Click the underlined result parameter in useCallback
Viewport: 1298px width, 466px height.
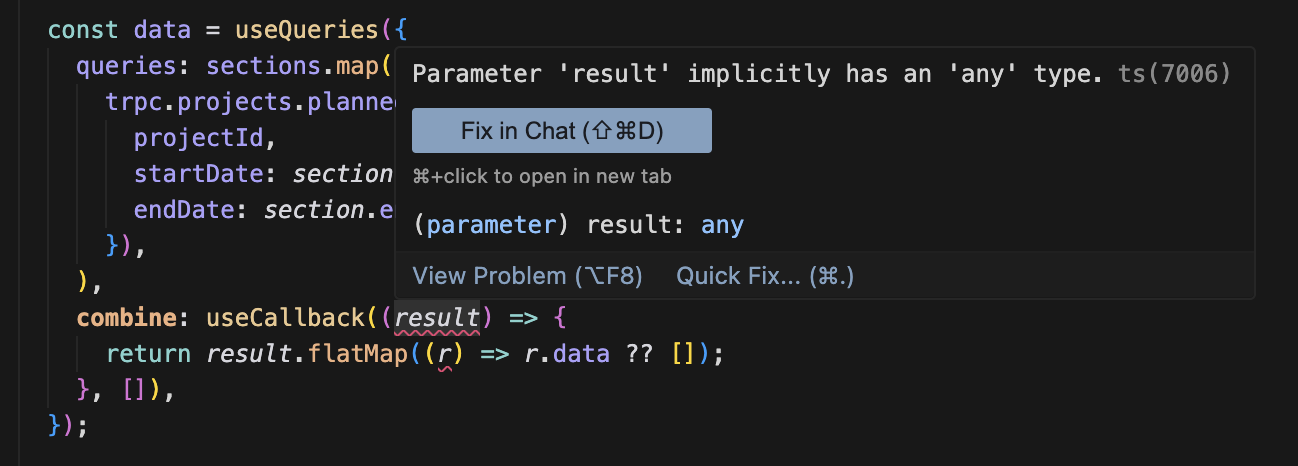[437, 319]
